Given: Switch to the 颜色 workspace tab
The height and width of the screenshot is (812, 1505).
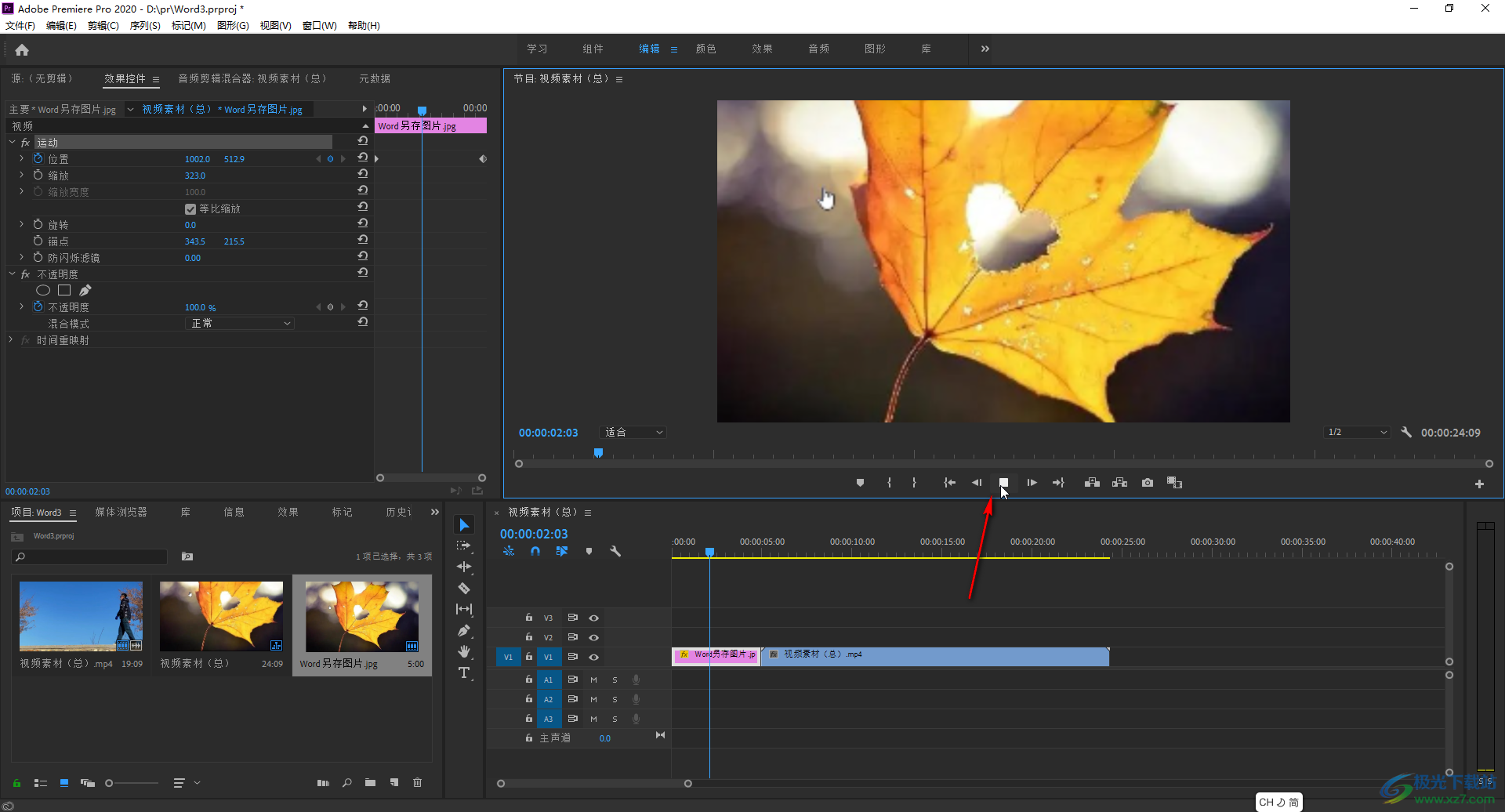Looking at the screenshot, I should pos(705,49).
